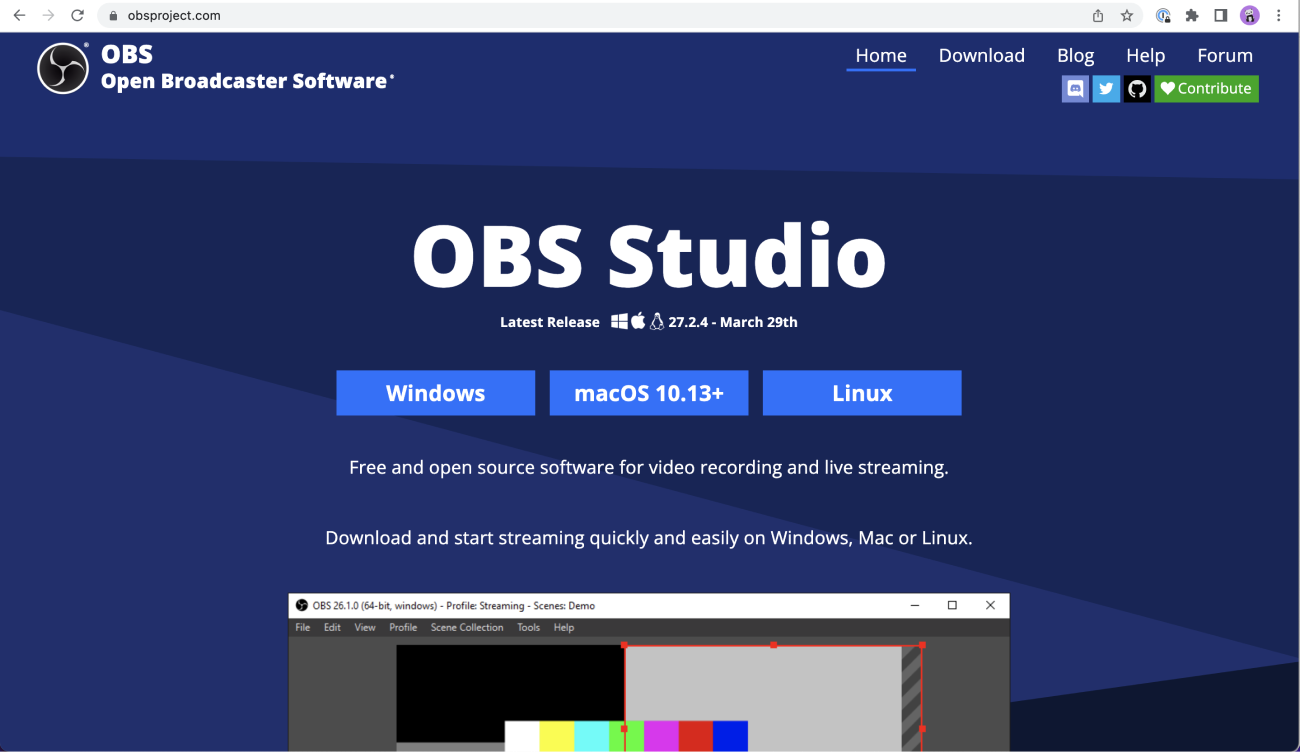The height and width of the screenshot is (752, 1300).
Task: Reload the page
Action: [x=77, y=15]
